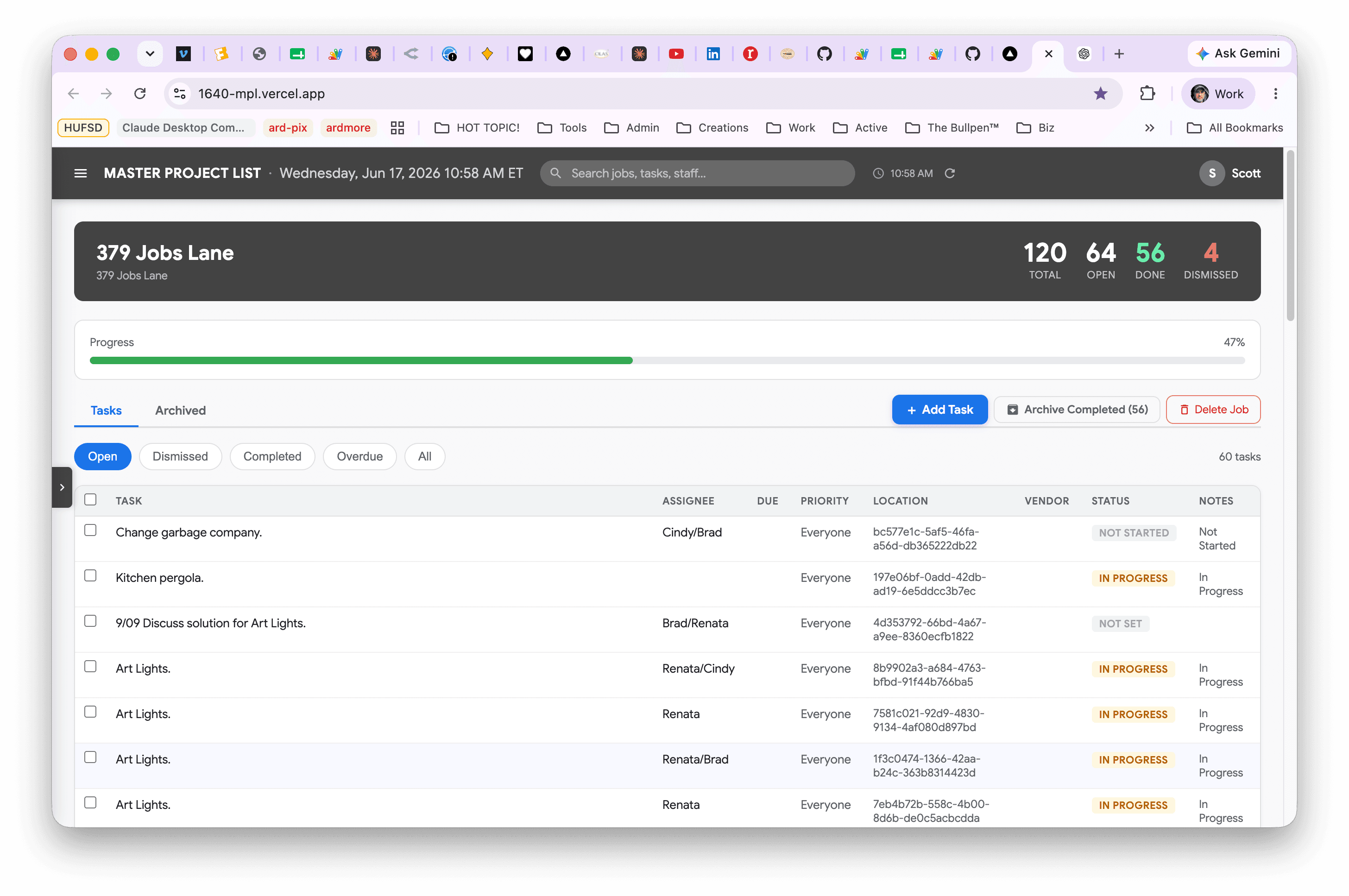This screenshot has height=896, width=1349.
Task: Open the Chrome three-dot menu
Action: point(1275,93)
